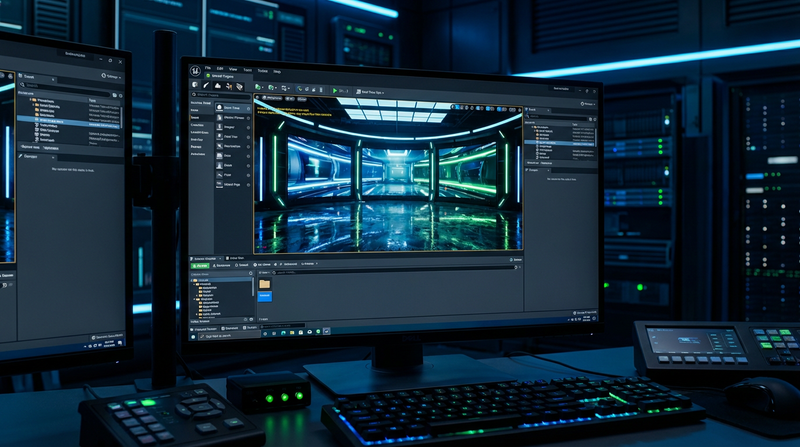
Task: Click the green add content icon in the main toolbar
Action: (258, 87)
